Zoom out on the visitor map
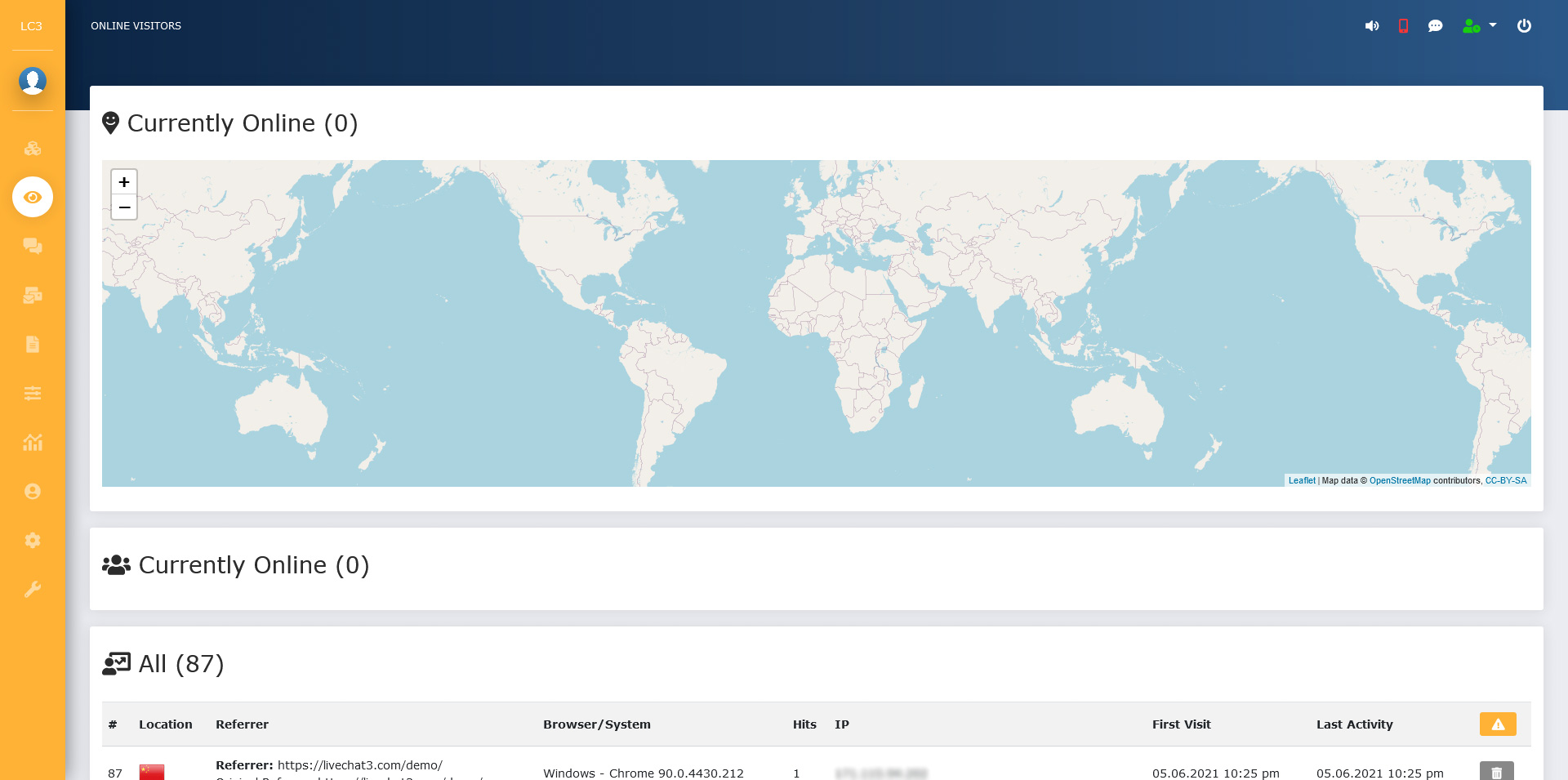Viewport: 1568px width, 780px height. [x=124, y=207]
